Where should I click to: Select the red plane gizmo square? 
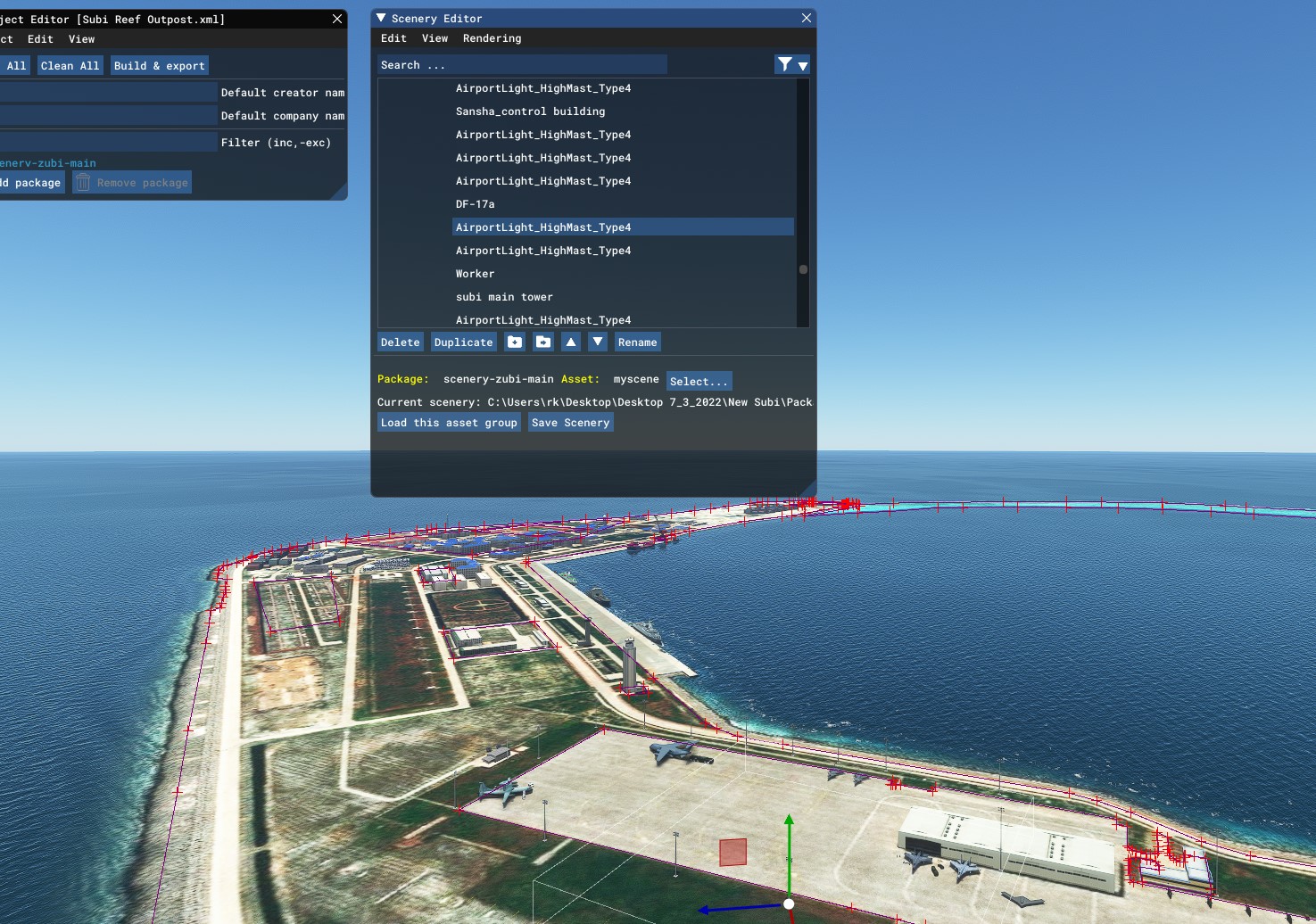pos(732,852)
